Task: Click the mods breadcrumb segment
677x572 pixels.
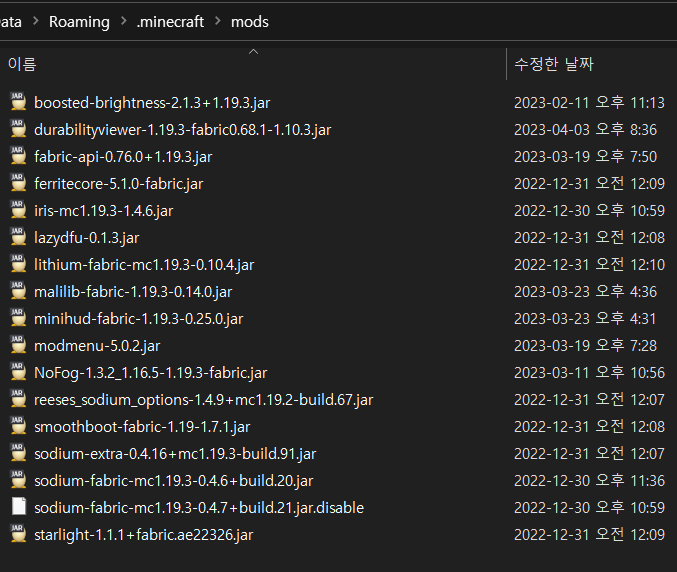Action: (x=250, y=22)
